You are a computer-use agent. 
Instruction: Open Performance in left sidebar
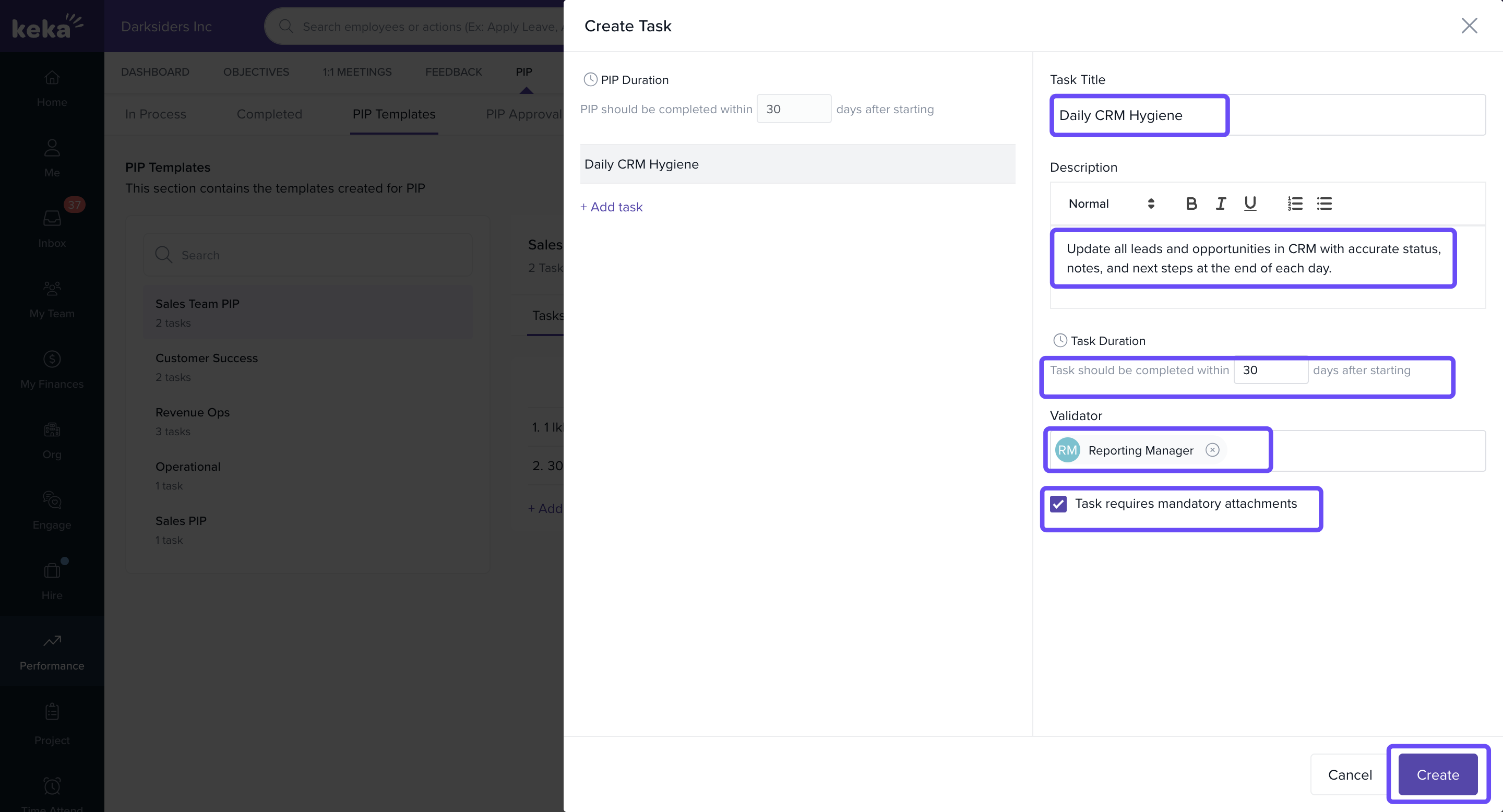coord(52,652)
